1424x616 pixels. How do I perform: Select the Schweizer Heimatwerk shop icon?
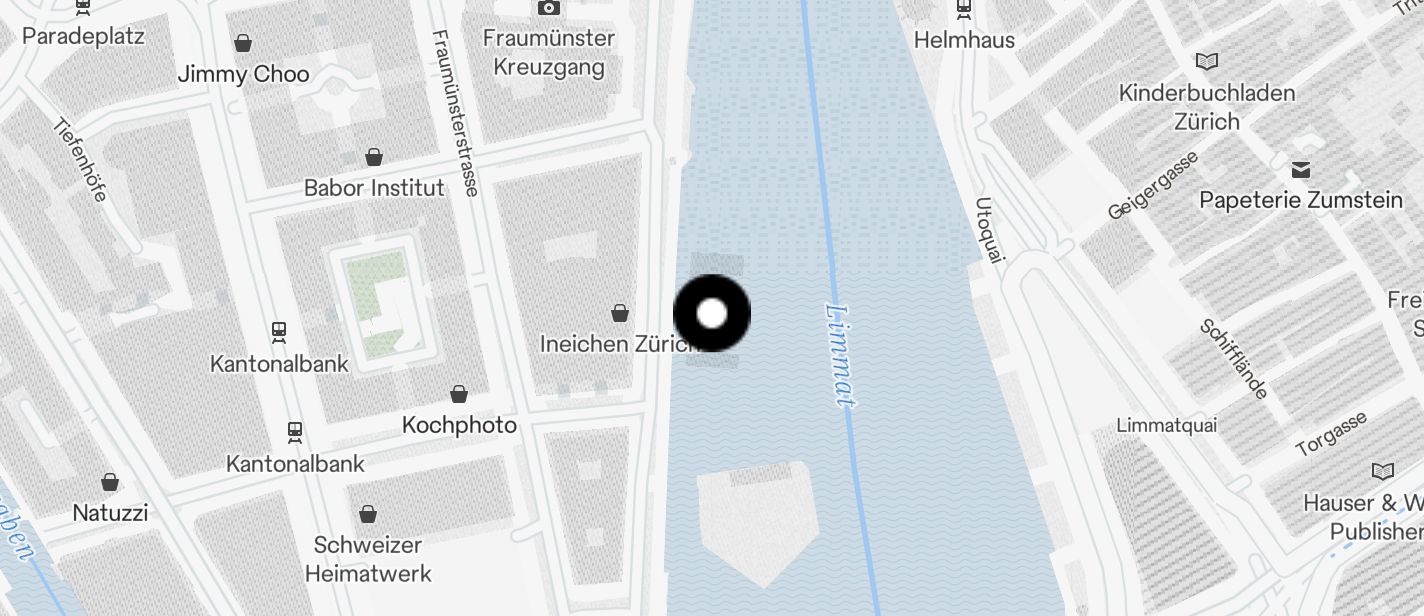click(x=368, y=514)
